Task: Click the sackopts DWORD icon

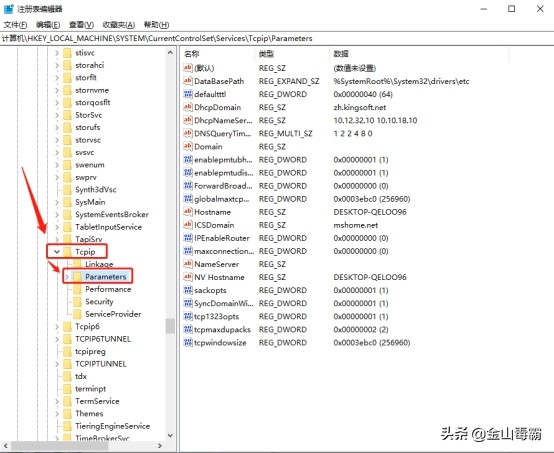Action: [188, 290]
